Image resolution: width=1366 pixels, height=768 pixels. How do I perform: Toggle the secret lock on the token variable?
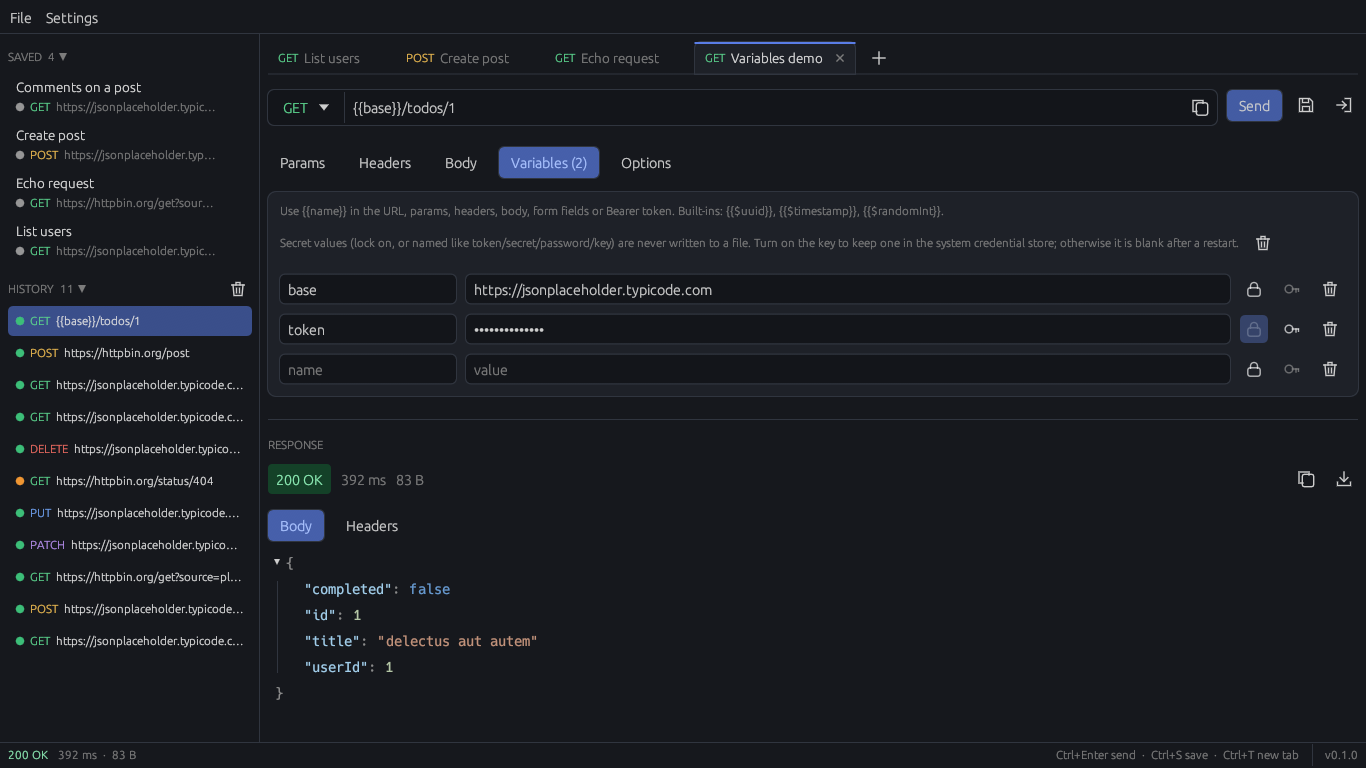pyautogui.click(x=1254, y=329)
